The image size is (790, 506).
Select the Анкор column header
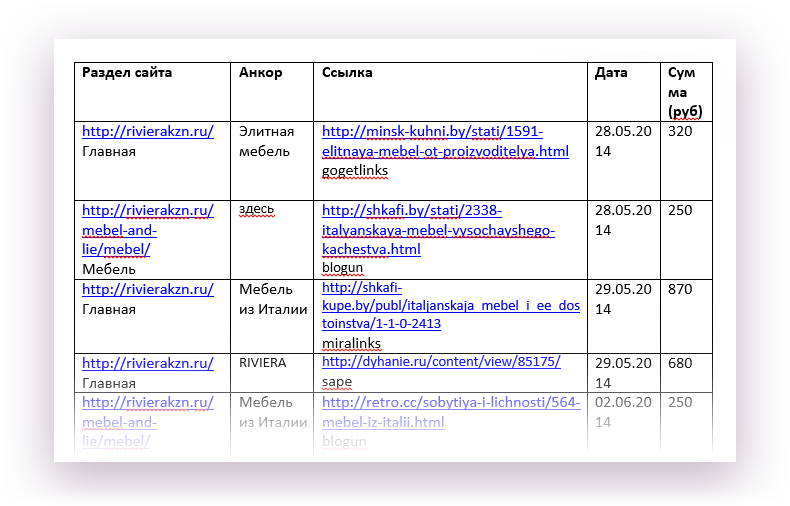tap(272, 92)
